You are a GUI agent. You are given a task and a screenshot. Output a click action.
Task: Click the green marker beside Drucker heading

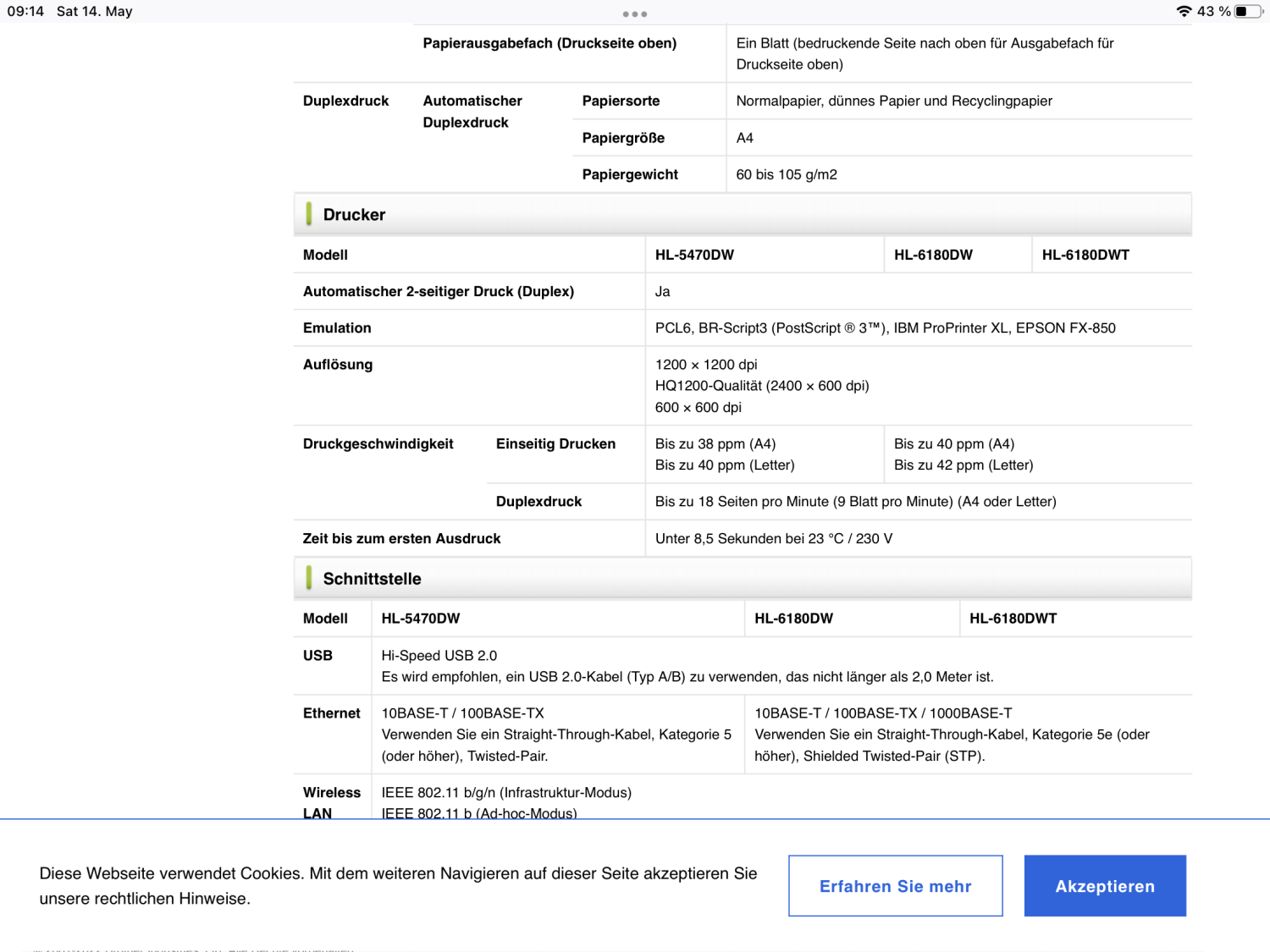pyautogui.click(x=309, y=214)
